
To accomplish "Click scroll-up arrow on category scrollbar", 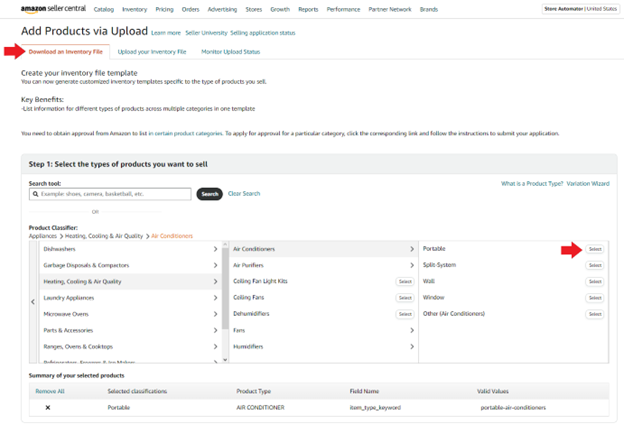I will (225, 244).
